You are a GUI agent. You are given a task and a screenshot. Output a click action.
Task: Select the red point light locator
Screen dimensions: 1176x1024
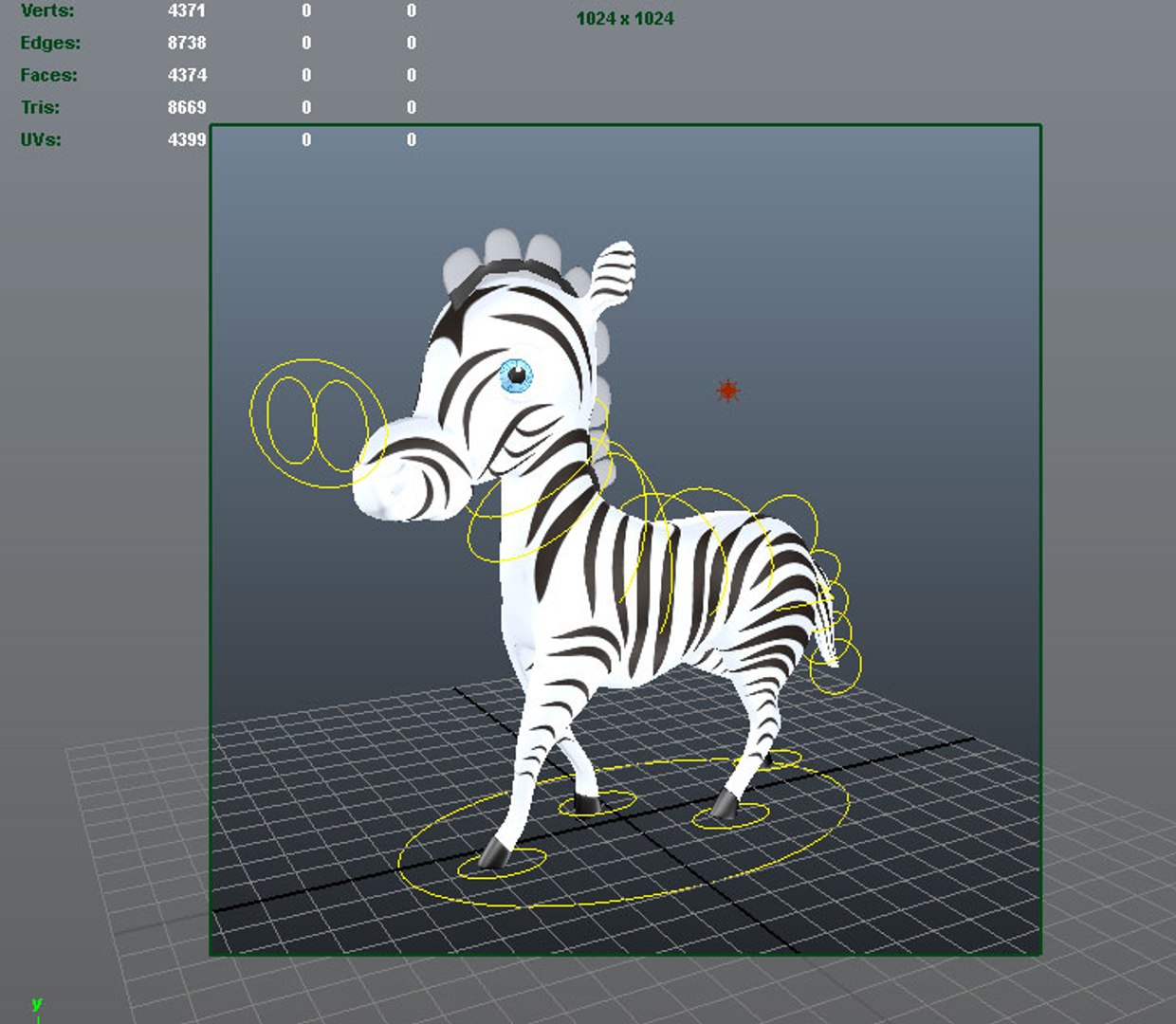click(727, 390)
